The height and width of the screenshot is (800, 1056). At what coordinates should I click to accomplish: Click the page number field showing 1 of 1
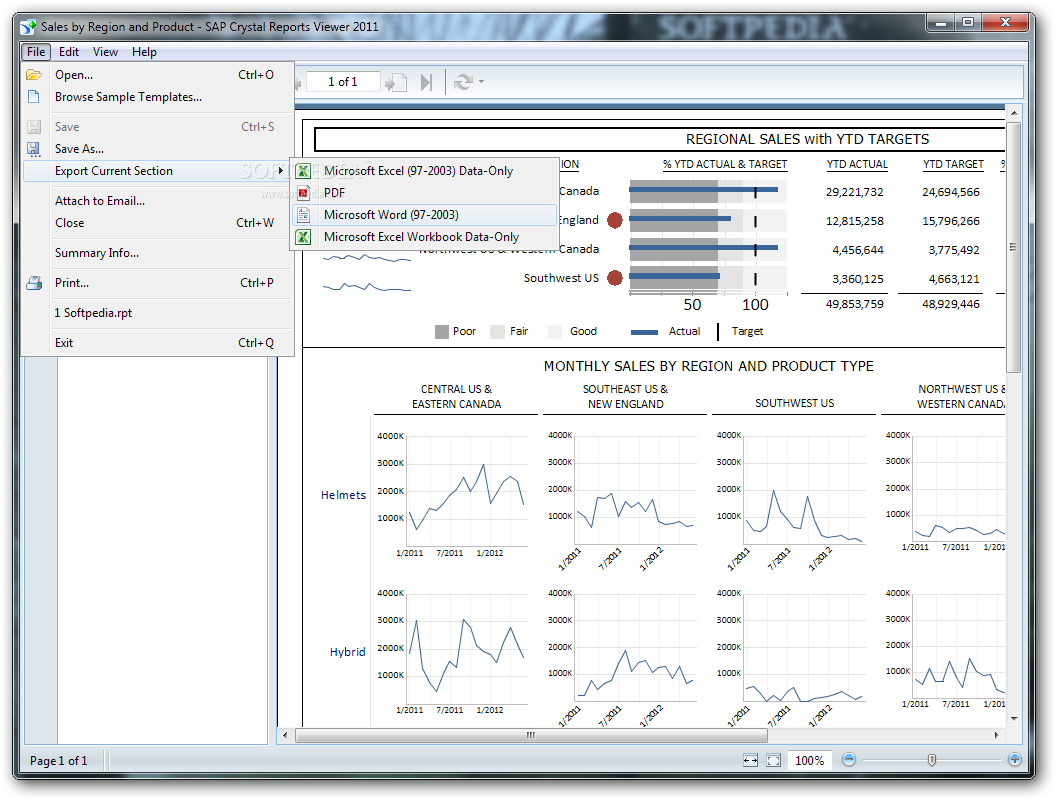(x=343, y=81)
